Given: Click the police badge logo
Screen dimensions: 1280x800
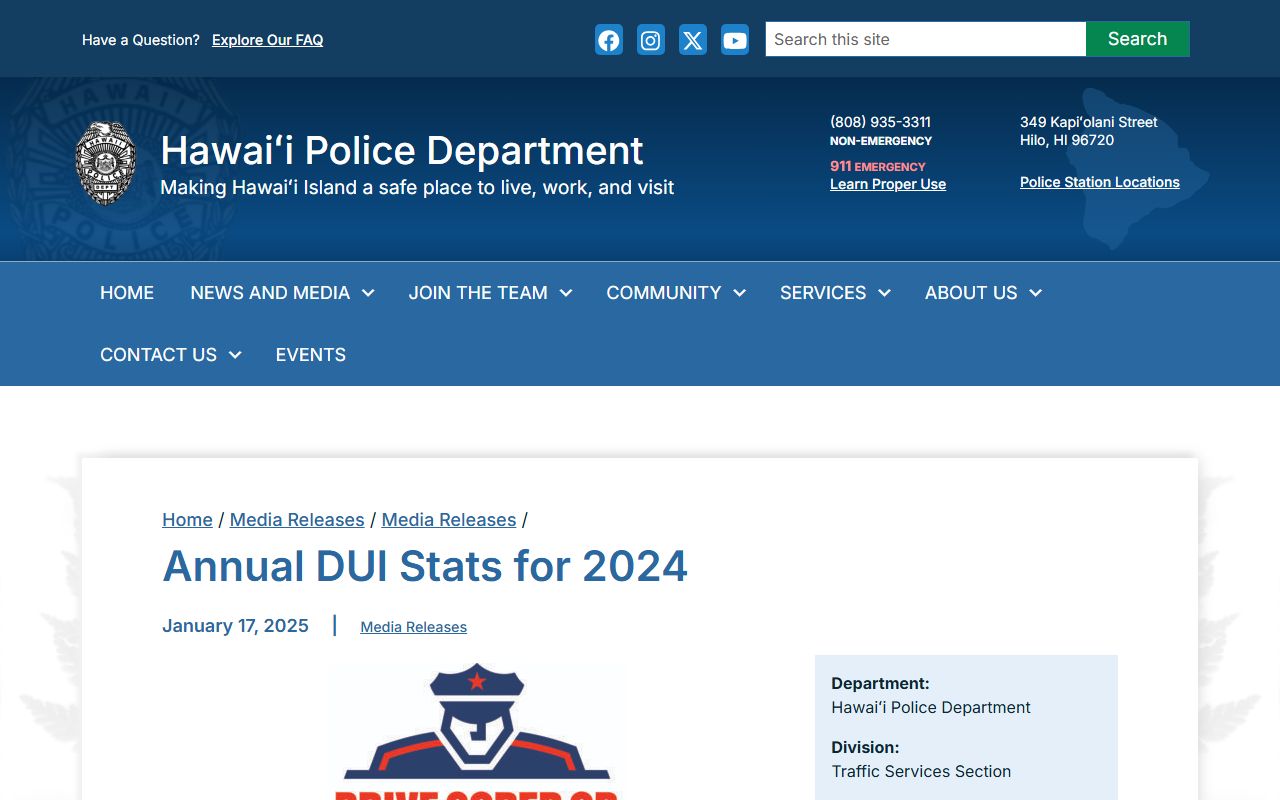Looking at the screenshot, I should pos(106,164).
